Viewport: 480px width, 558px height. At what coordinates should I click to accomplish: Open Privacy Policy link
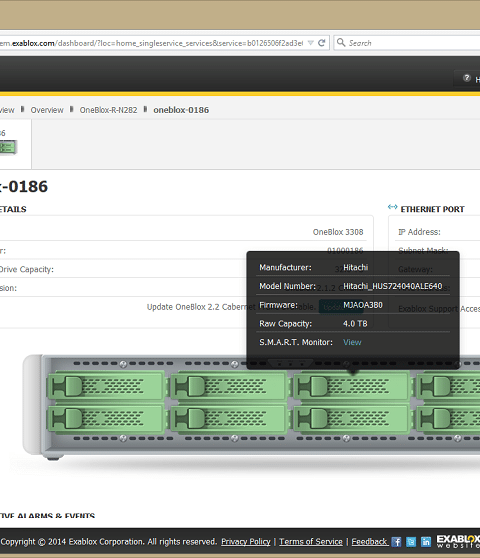pos(246,542)
